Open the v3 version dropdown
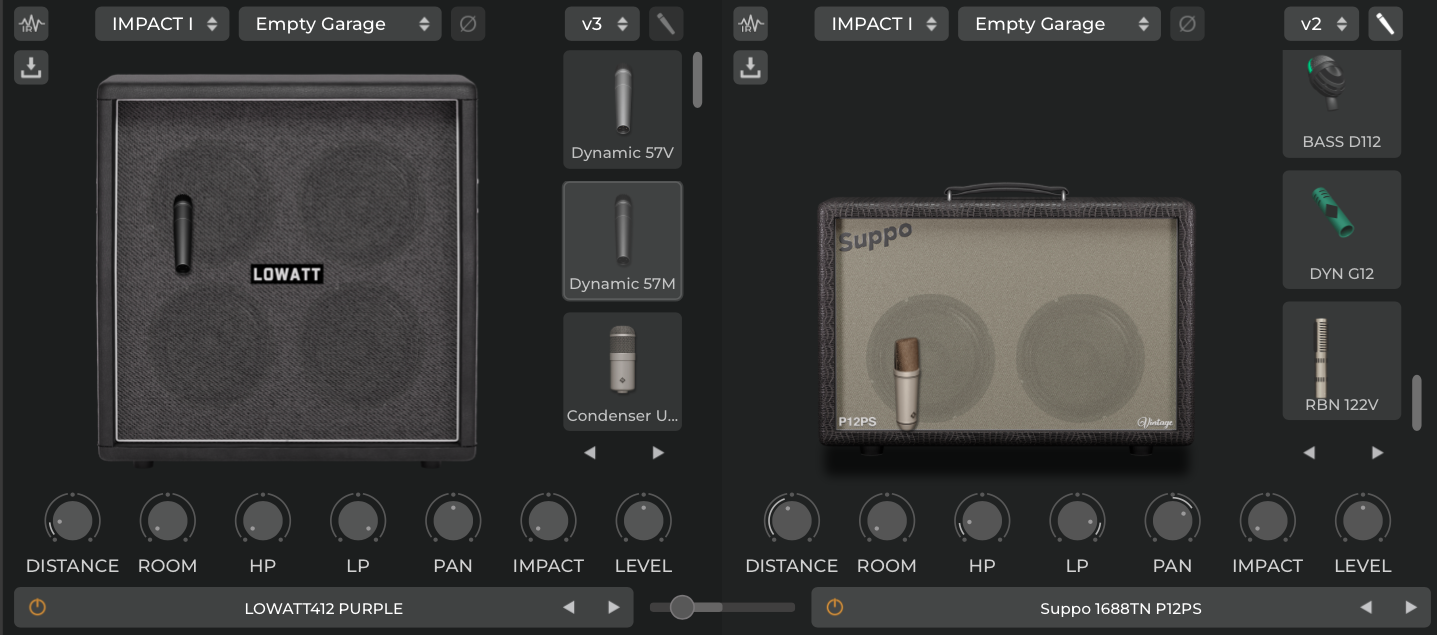Screen dimensions: 1437x635 point(602,24)
